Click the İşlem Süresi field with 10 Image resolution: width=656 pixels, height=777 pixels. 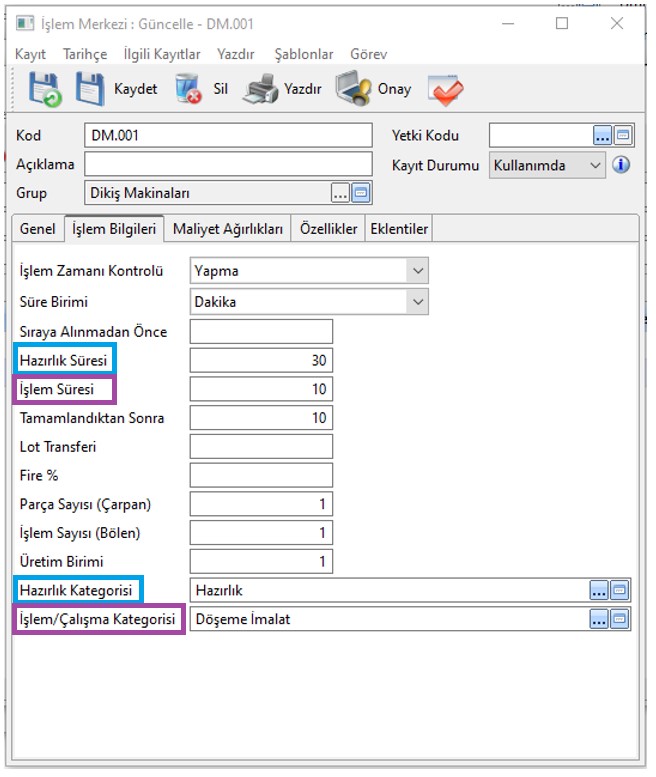point(261,389)
